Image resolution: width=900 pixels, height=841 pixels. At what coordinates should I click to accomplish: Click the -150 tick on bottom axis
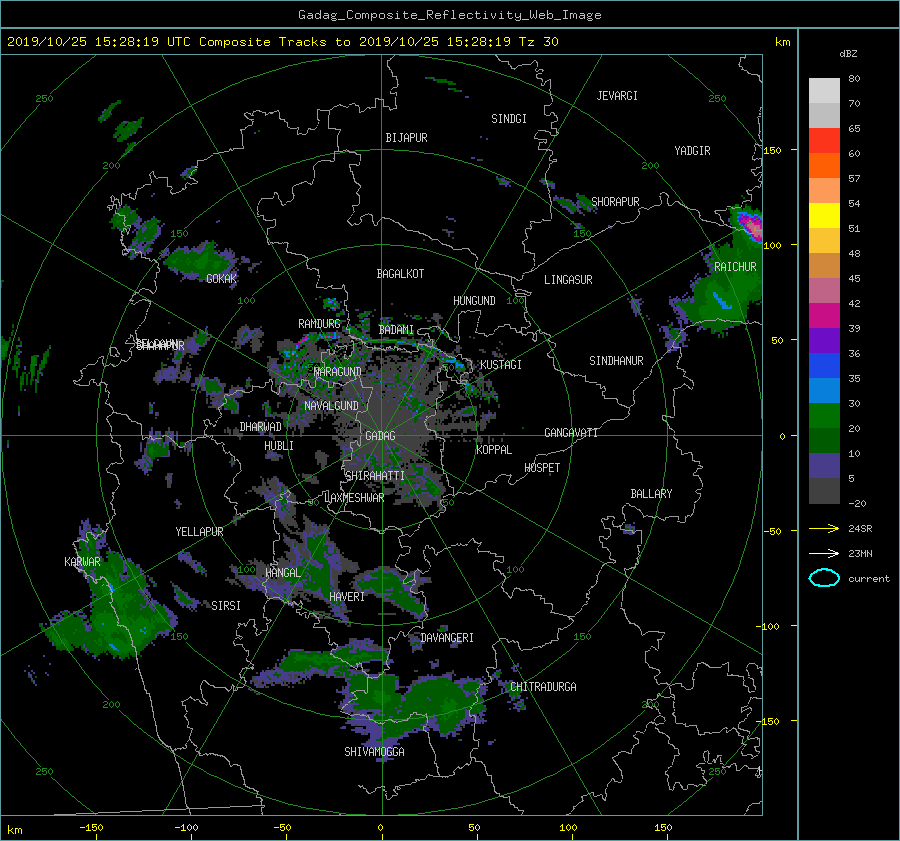coord(91,828)
